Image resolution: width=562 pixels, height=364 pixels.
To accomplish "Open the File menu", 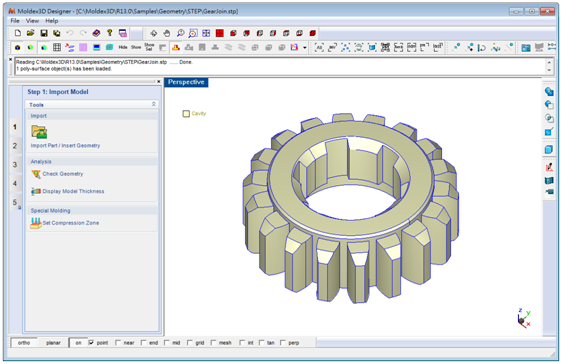I will coord(15,21).
